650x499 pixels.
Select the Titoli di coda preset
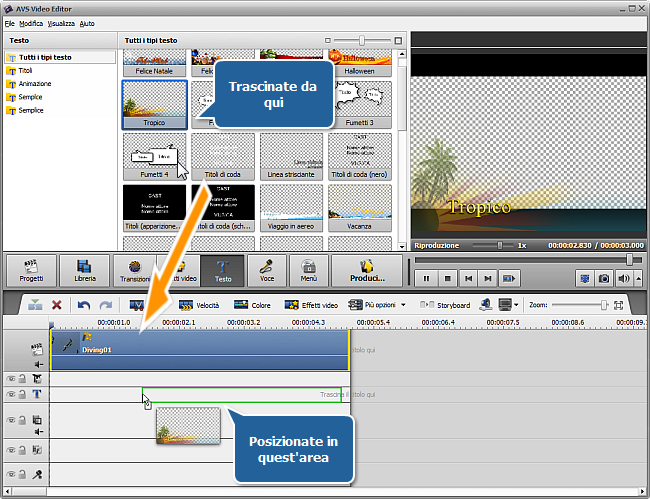click(x=223, y=156)
